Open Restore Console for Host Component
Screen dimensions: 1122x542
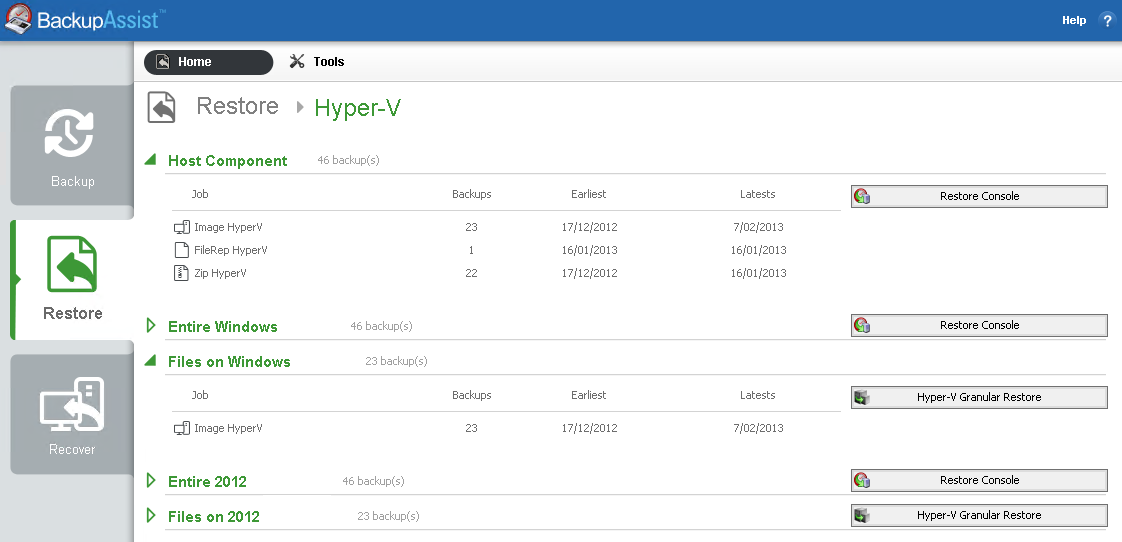[979, 196]
